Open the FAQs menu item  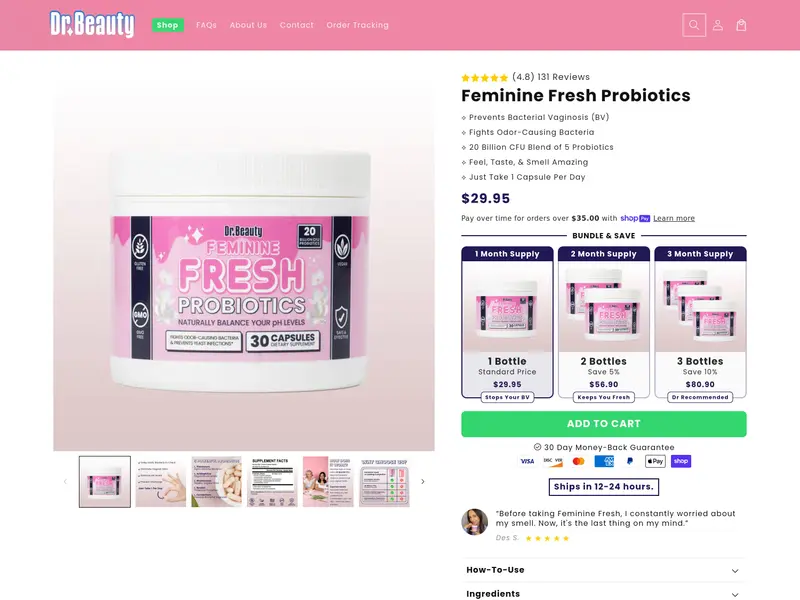tap(206, 25)
